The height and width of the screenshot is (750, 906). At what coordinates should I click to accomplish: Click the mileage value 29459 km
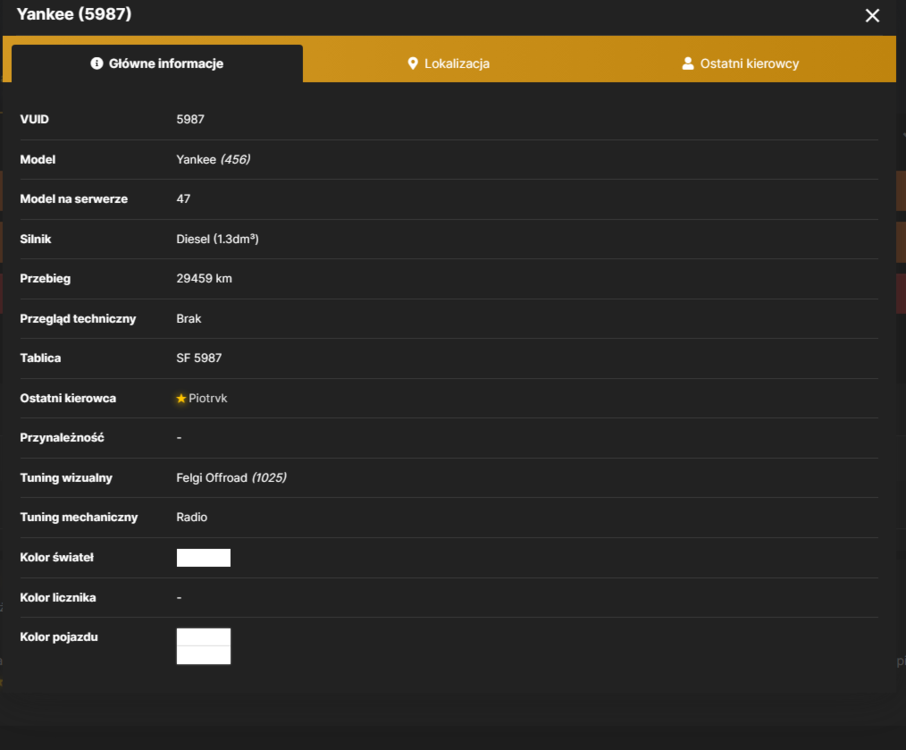[x=204, y=279]
